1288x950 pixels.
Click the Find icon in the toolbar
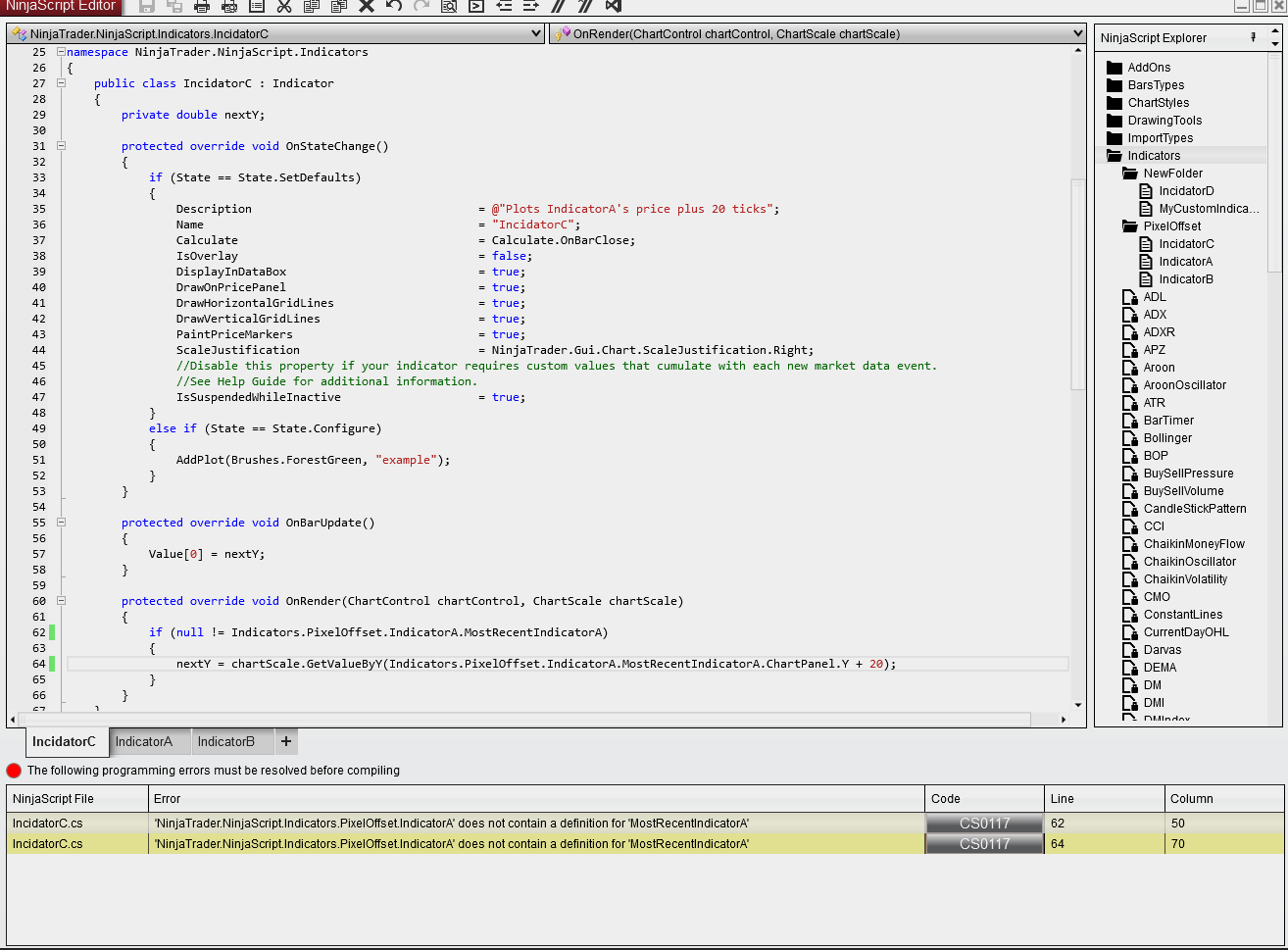click(449, 7)
